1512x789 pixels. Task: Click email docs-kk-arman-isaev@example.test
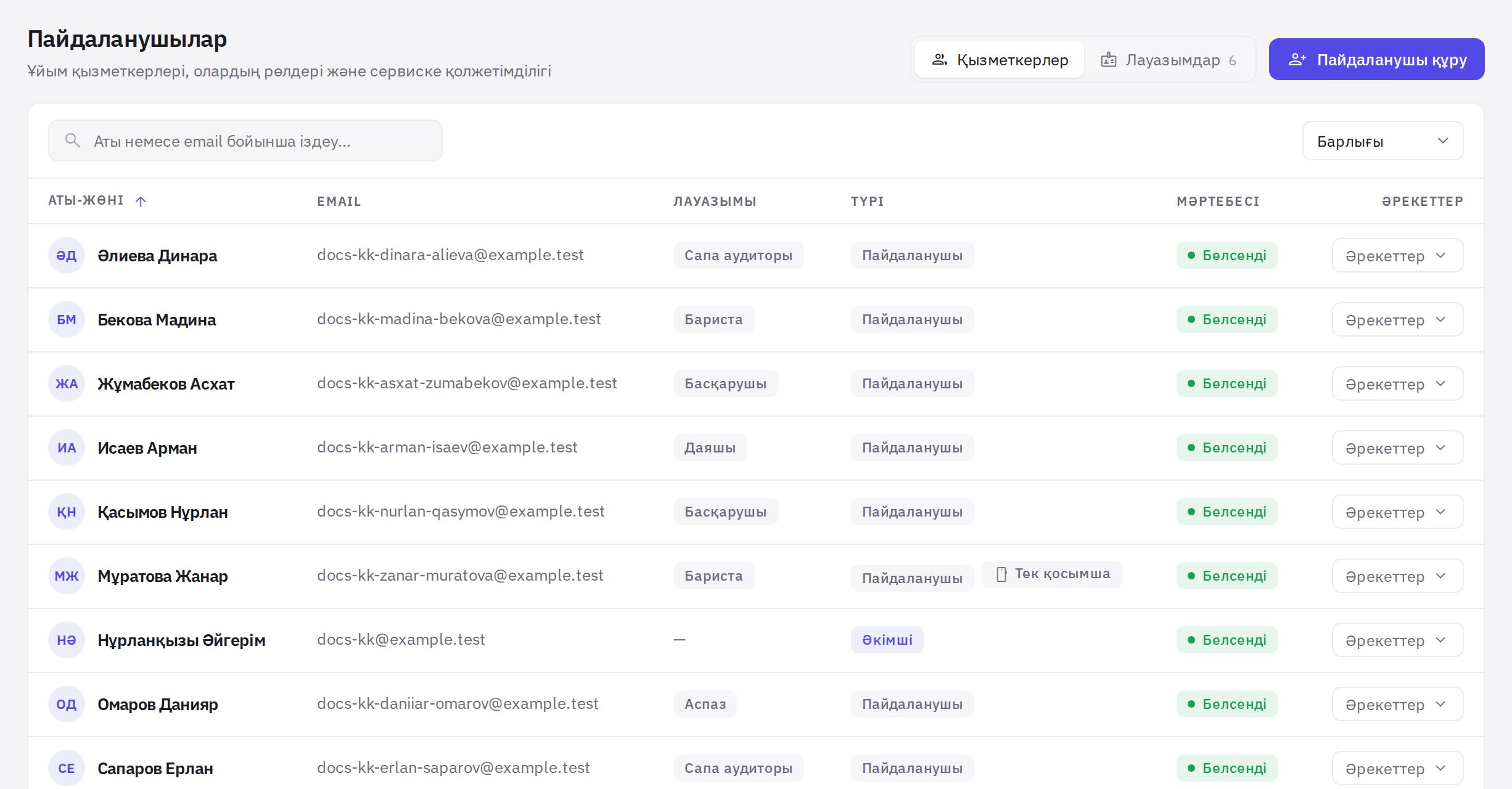click(447, 448)
